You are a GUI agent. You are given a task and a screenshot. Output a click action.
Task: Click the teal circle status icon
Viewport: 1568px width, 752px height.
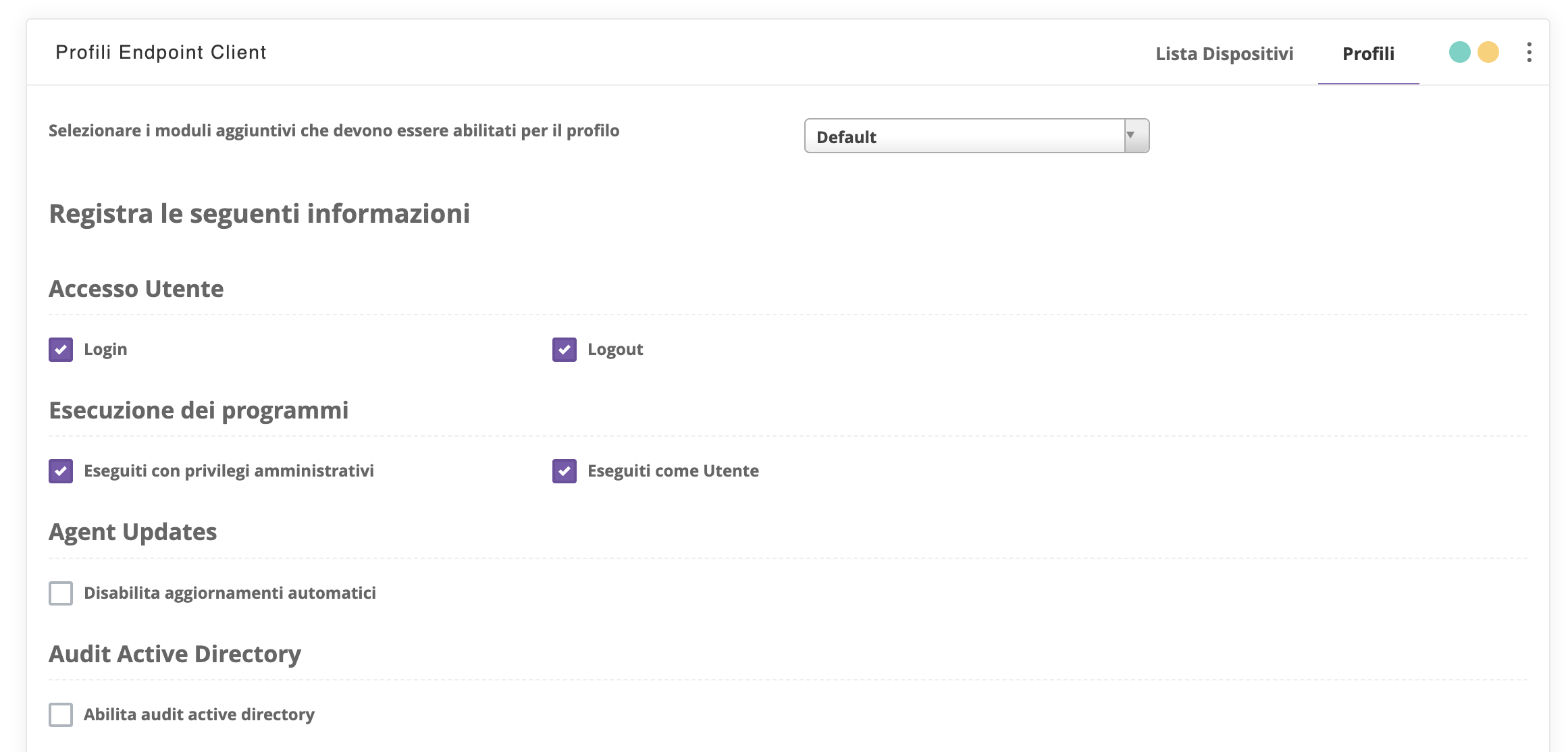1459,52
